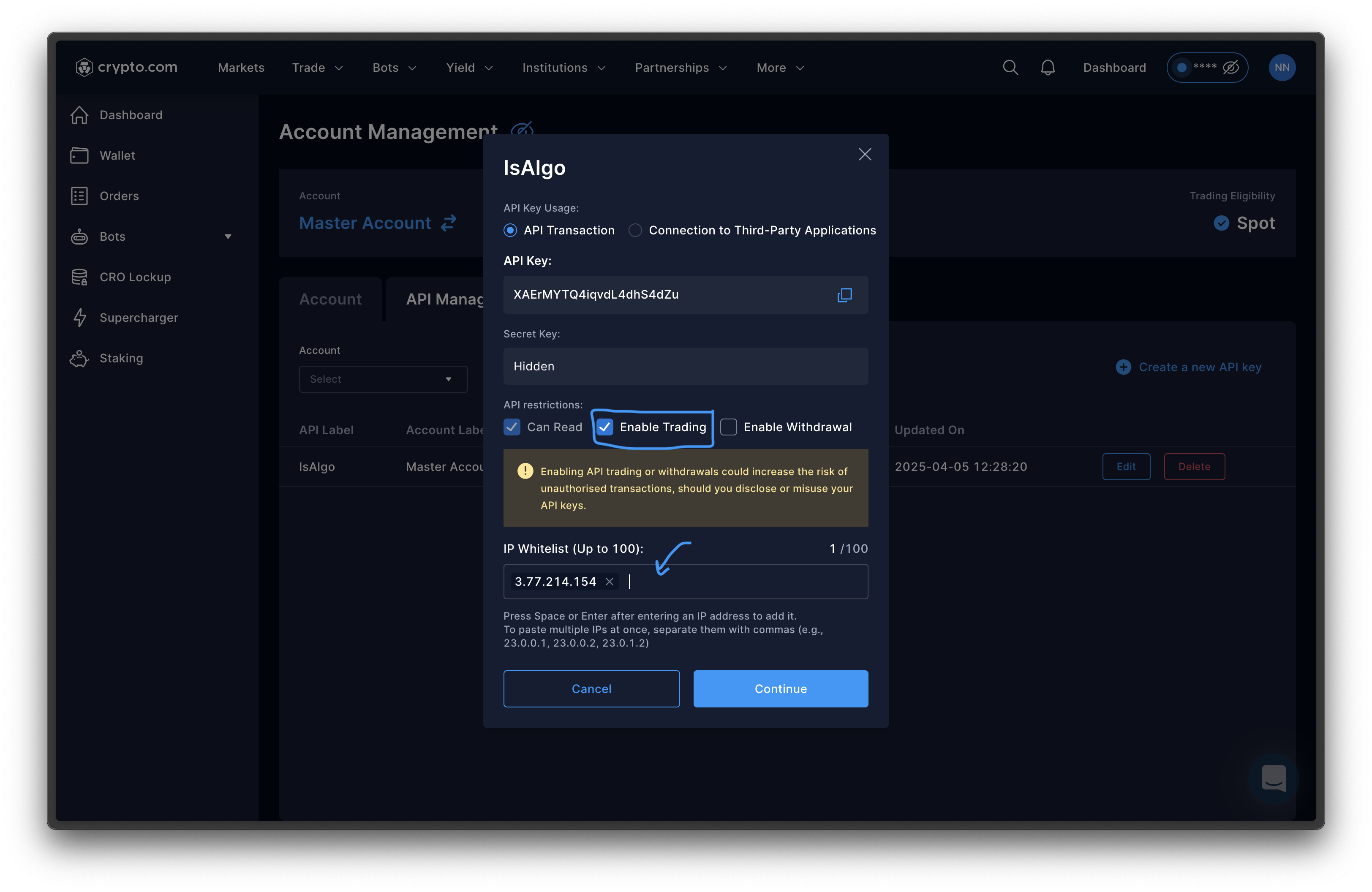Viewport: 1372px width, 892px height.
Task: Click the IsAlgo API label cell
Action: coord(316,467)
